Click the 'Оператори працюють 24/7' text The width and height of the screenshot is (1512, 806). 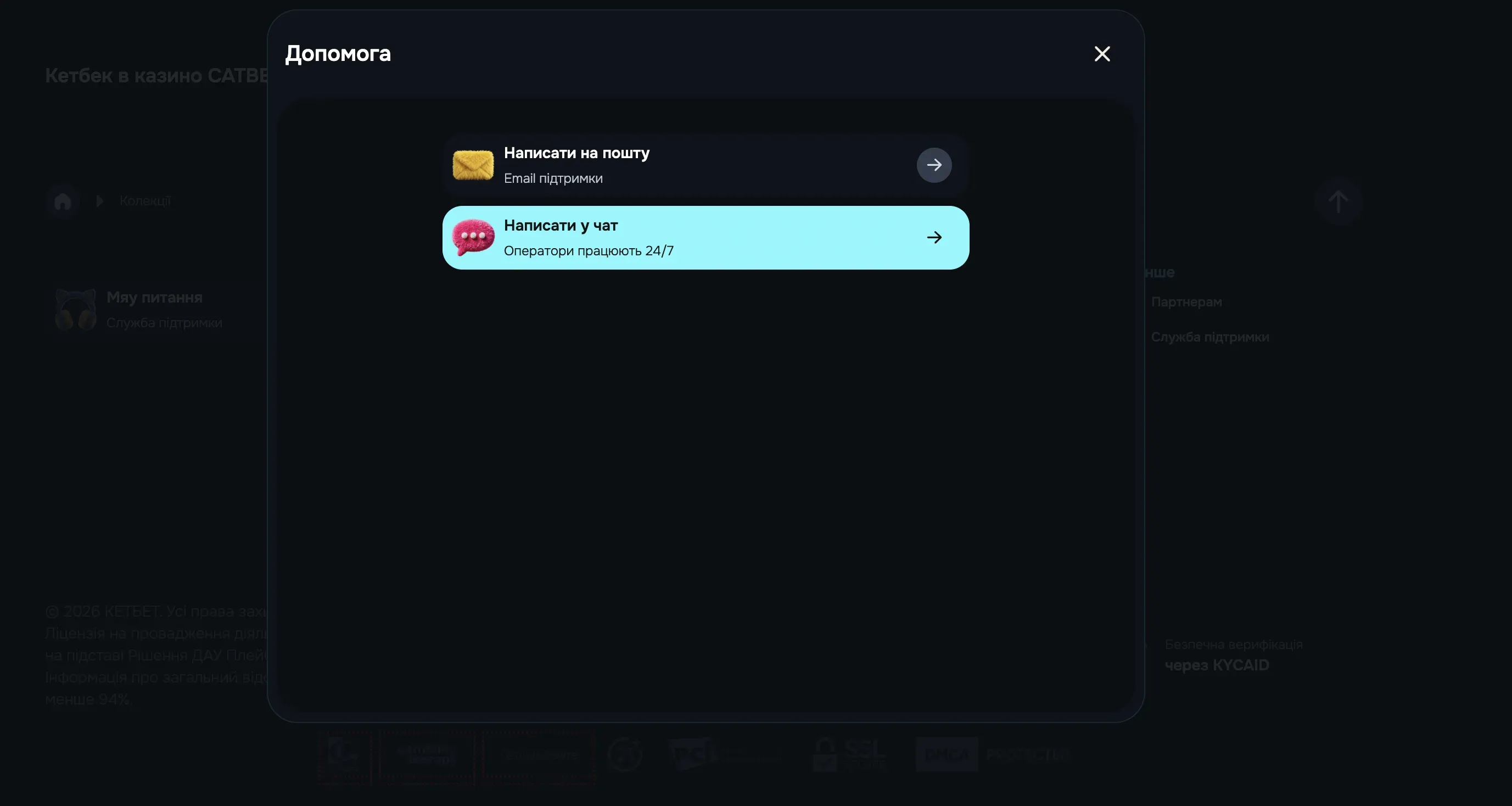(x=589, y=251)
